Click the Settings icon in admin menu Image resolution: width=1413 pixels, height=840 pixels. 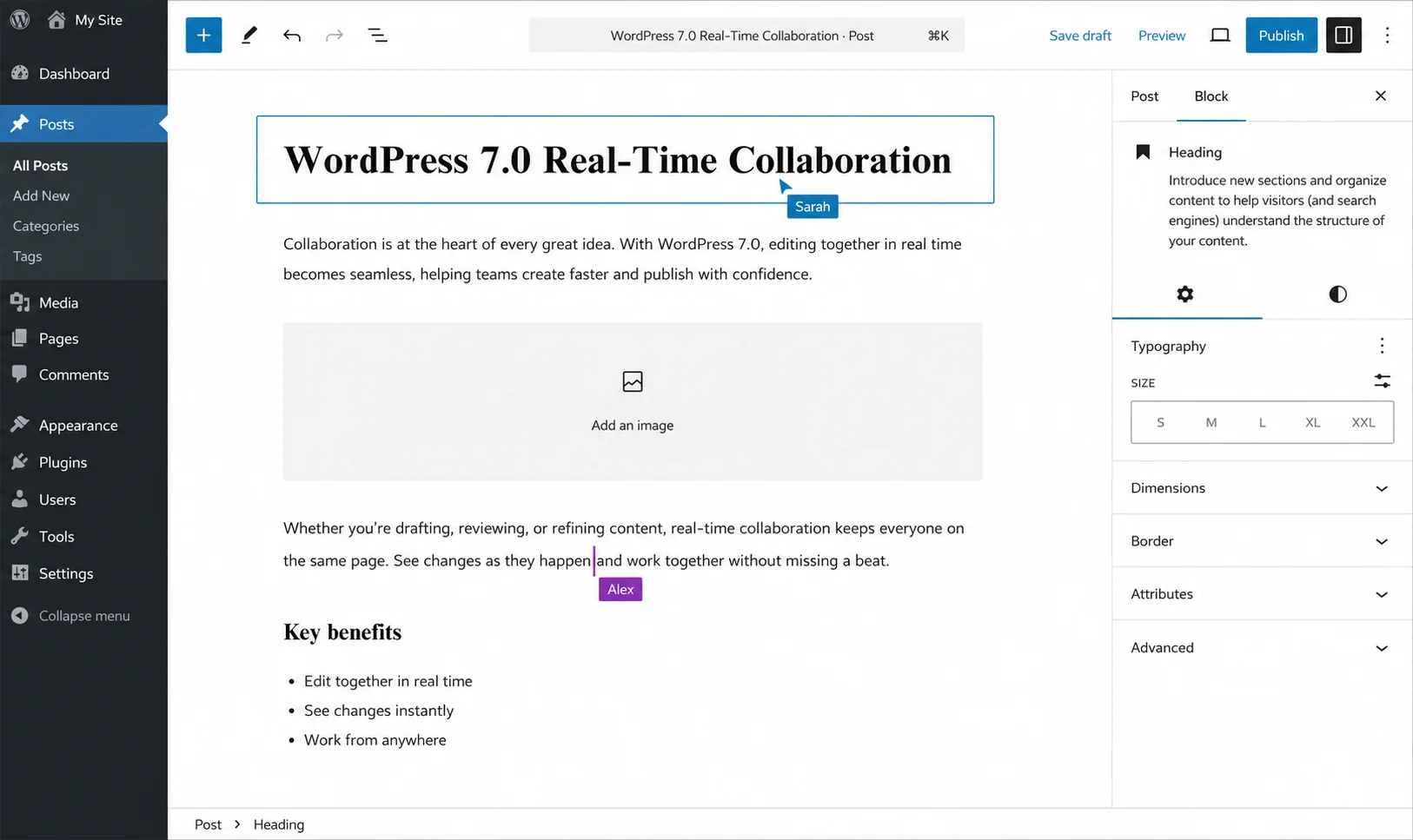(x=20, y=573)
